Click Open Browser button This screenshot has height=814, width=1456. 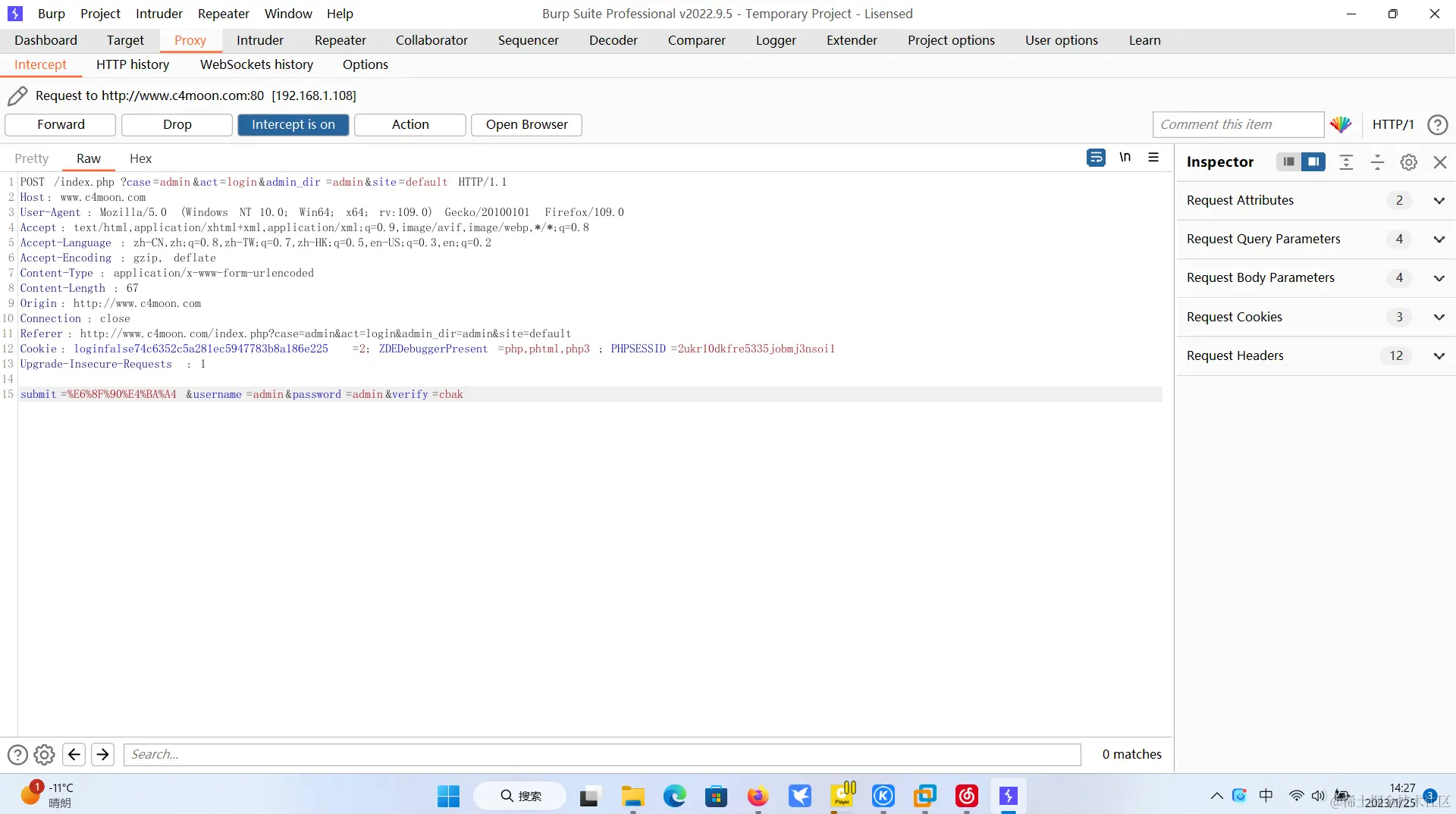click(x=526, y=124)
